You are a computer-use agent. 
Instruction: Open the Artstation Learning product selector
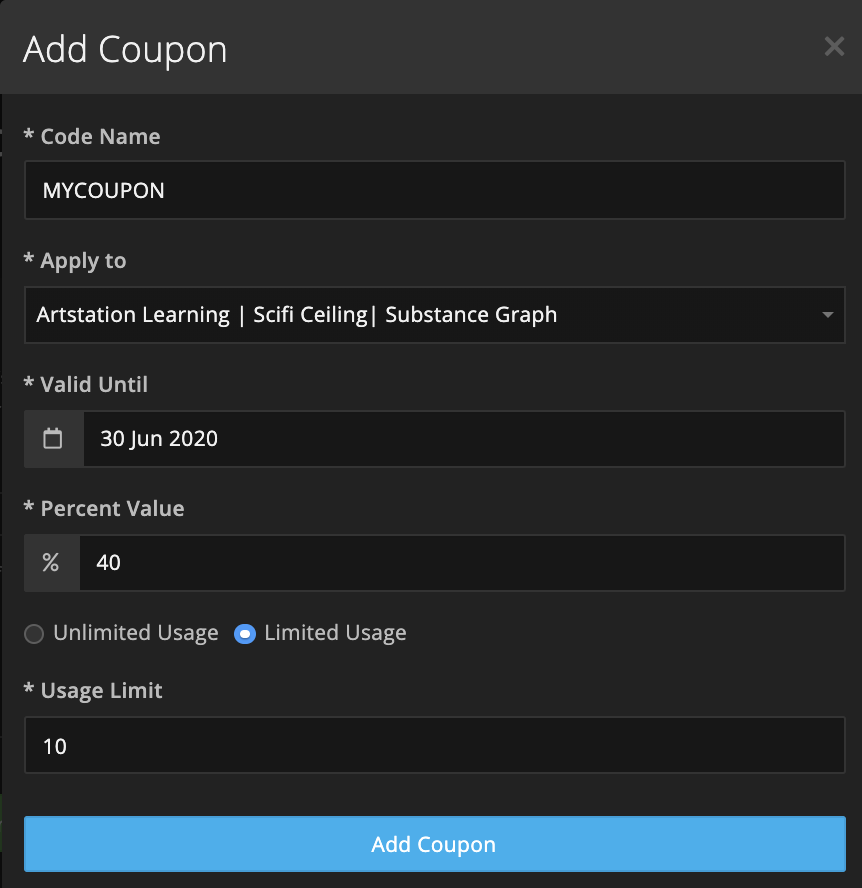434,315
